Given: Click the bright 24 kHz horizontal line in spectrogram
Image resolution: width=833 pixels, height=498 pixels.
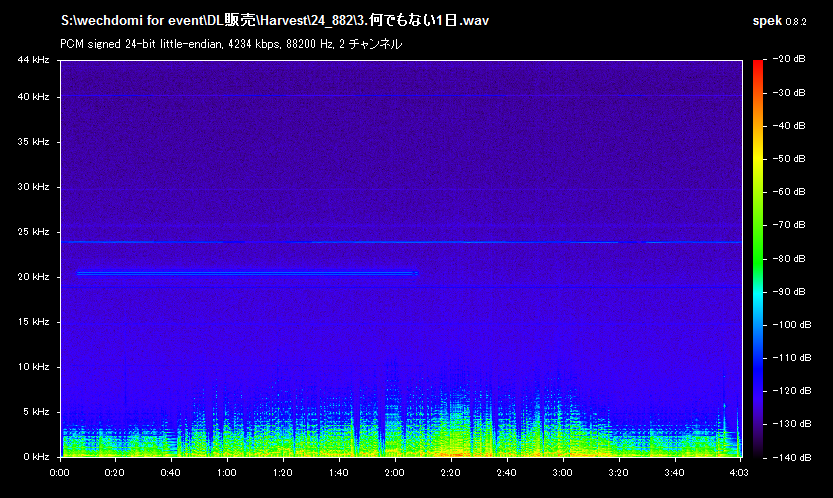Looking at the screenshot, I should (x=401, y=242).
